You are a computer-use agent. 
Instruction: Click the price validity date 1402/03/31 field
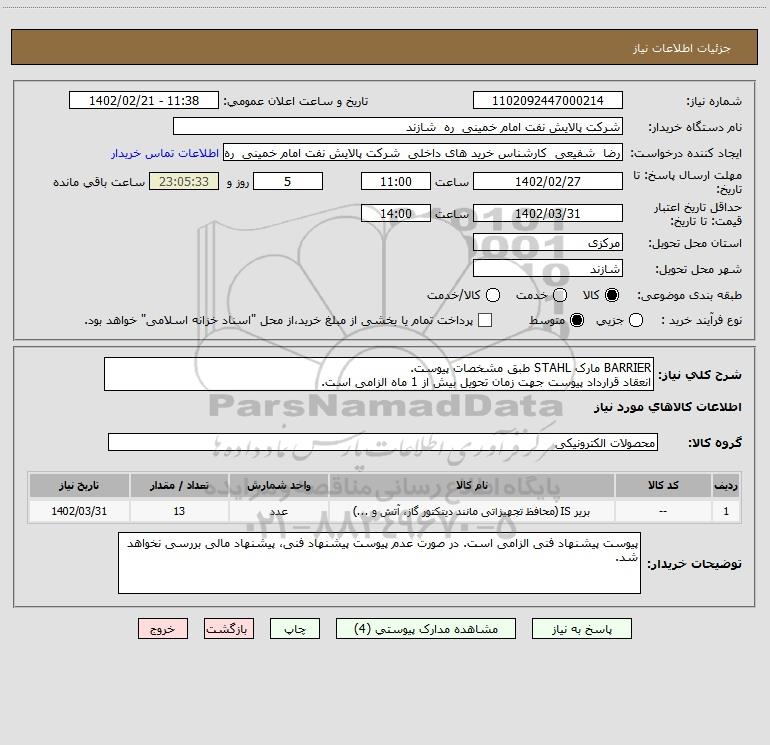(x=548, y=213)
